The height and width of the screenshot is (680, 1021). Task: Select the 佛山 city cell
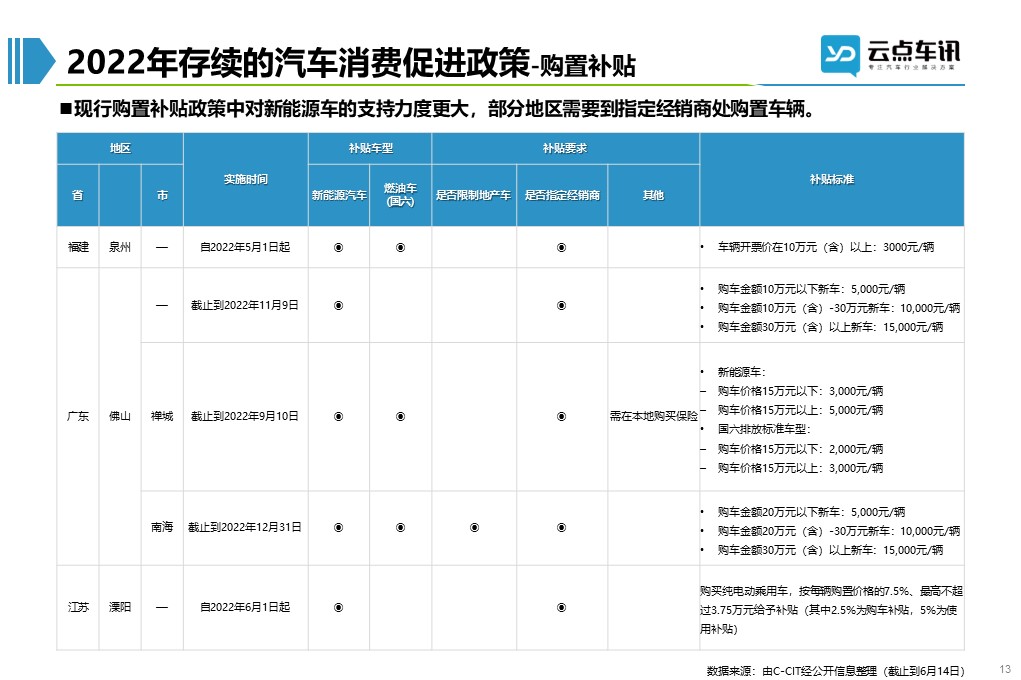point(120,416)
